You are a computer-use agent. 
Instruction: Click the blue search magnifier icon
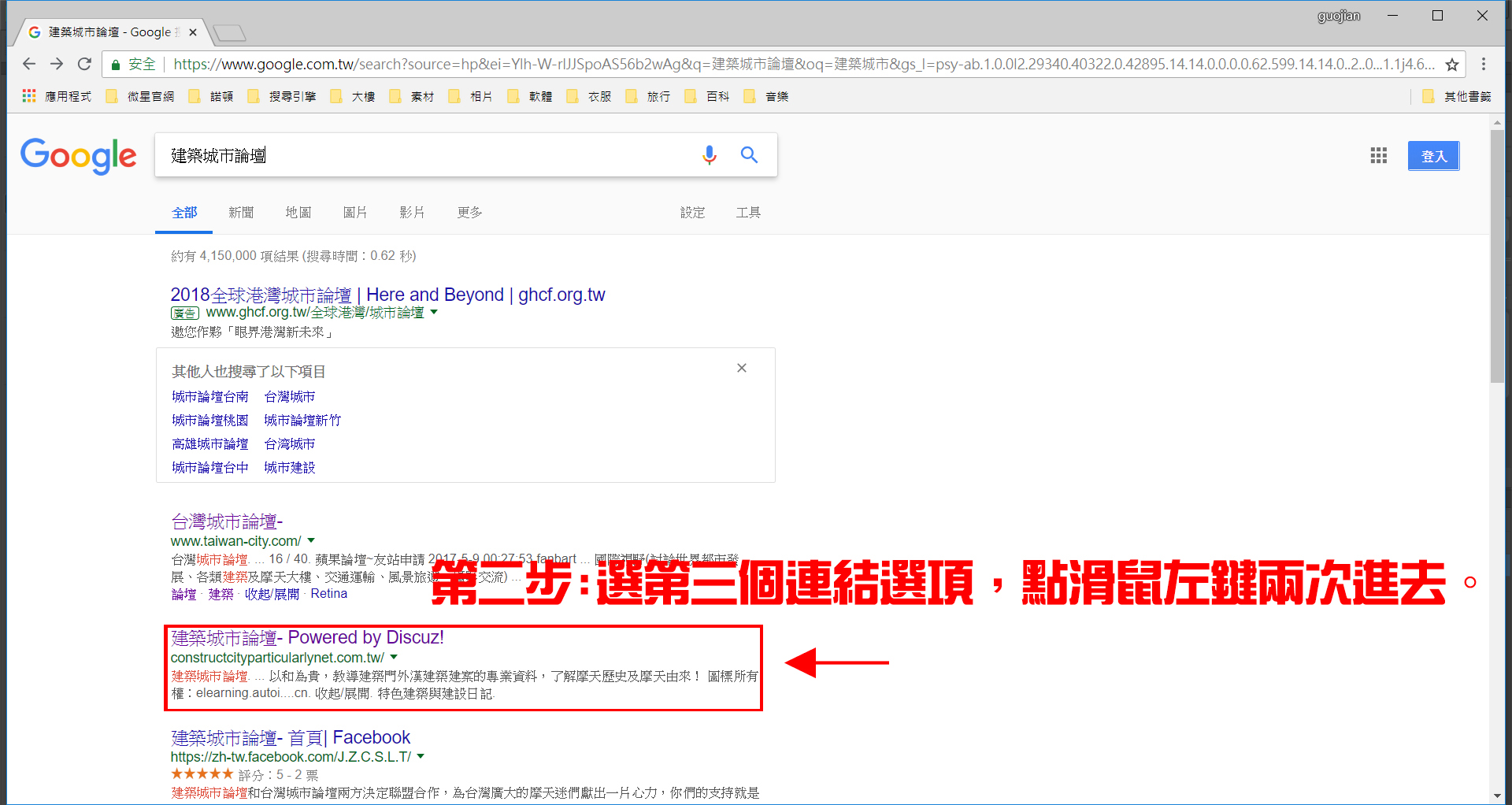click(749, 155)
